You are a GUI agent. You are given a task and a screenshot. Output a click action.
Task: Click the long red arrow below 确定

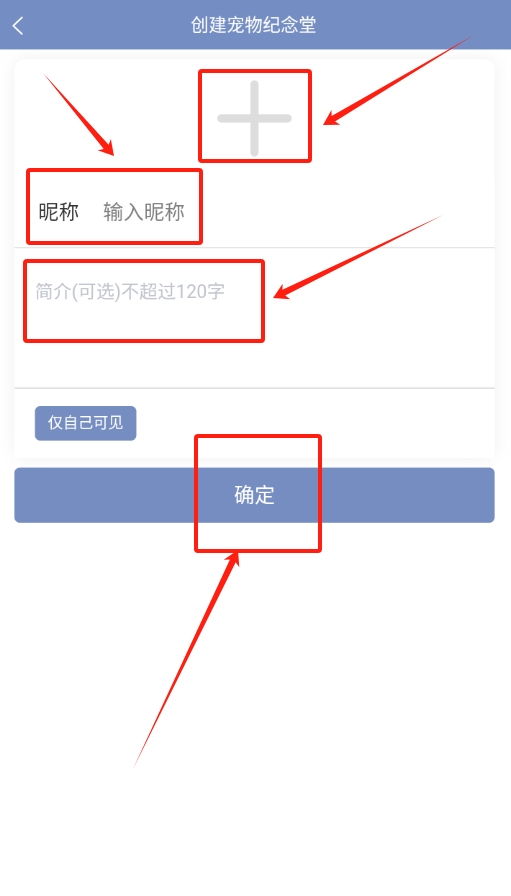pos(186,659)
